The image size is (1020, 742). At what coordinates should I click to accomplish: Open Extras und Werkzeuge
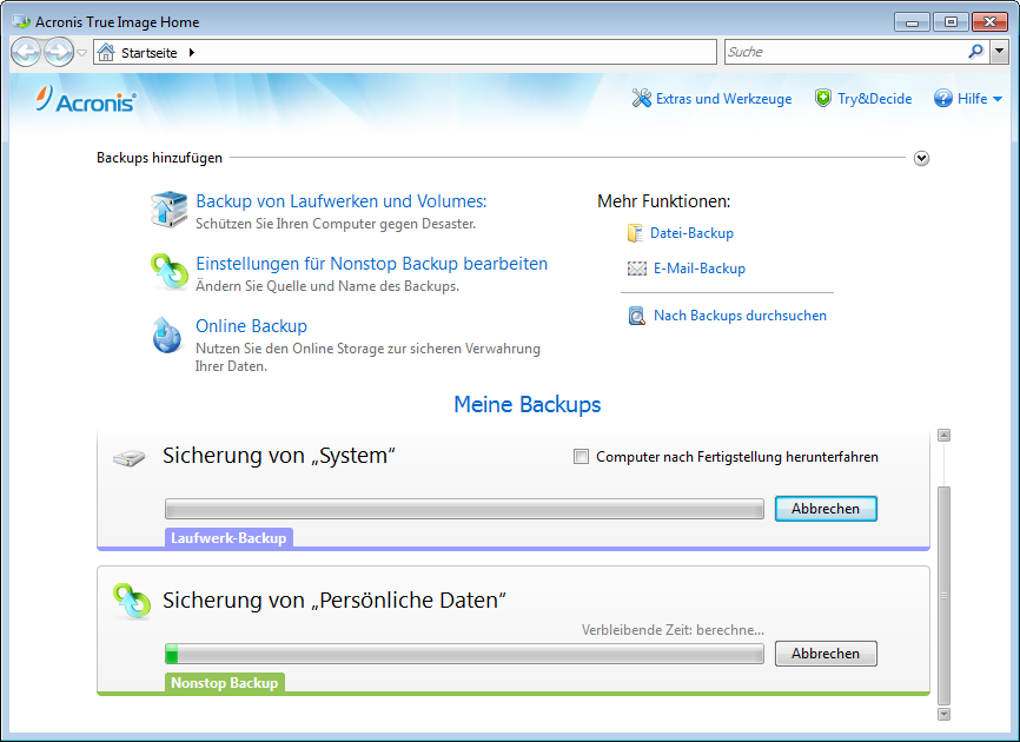(x=723, y=99)
